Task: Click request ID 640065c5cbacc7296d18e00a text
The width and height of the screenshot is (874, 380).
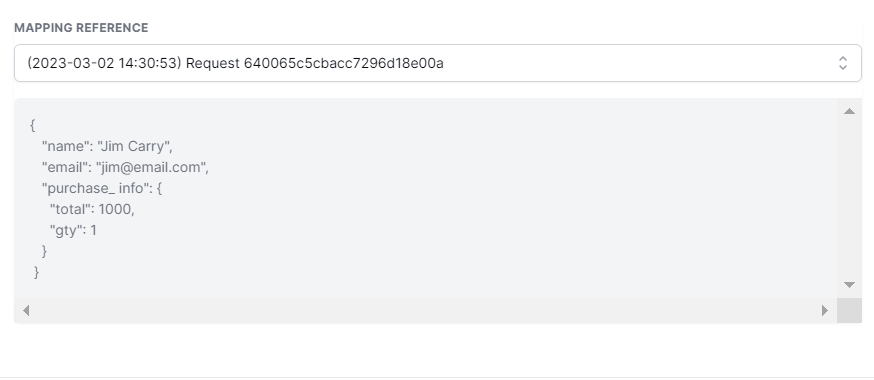Action: 343,64
